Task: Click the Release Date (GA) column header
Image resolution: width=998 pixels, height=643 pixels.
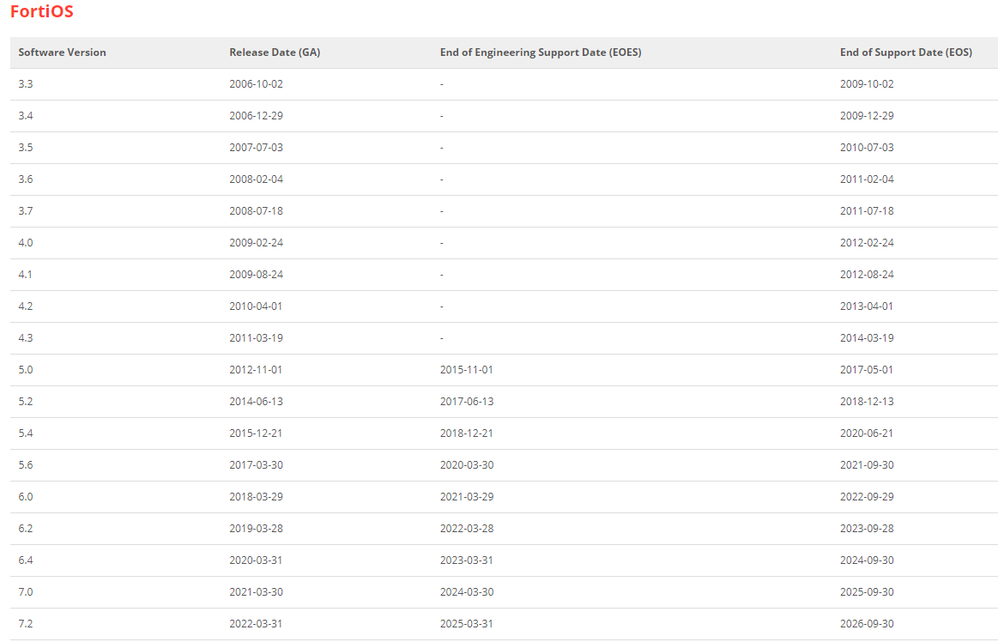Action: pos(269,52)
